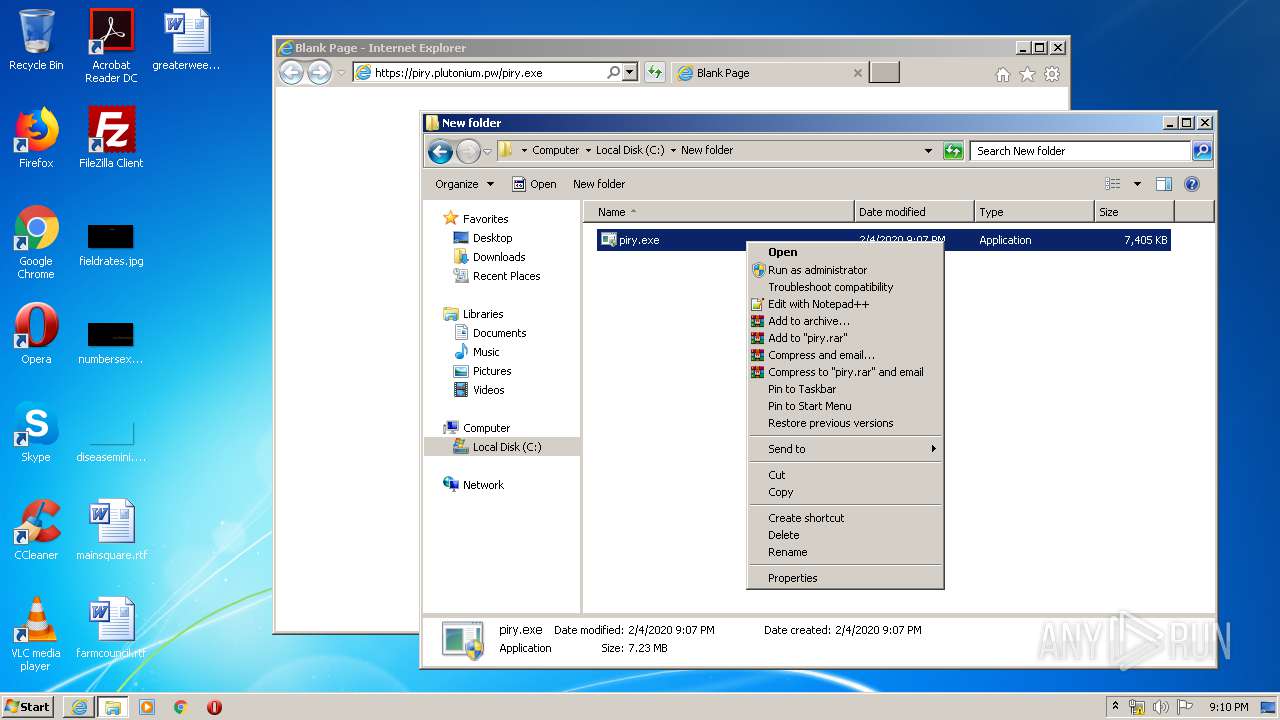Click Internet Explorer refresh button

(655, 72)
